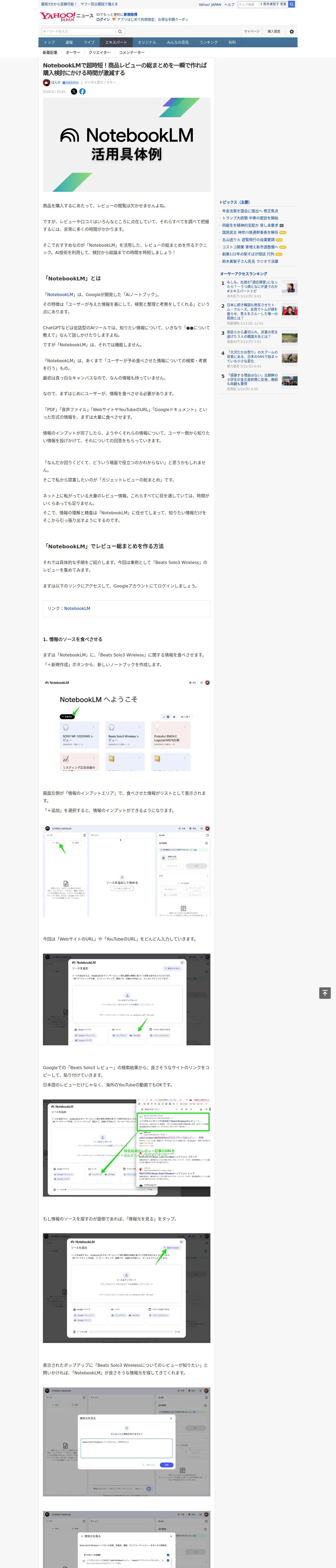Open the オリジナル tab
This screenshot has height=1568, width=336.
tap(147, 42)
